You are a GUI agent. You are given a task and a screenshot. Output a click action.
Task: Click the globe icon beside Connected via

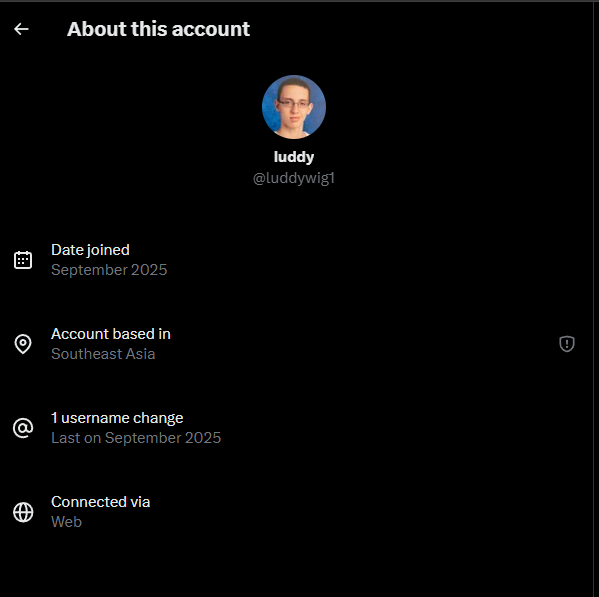click(23, 512)
